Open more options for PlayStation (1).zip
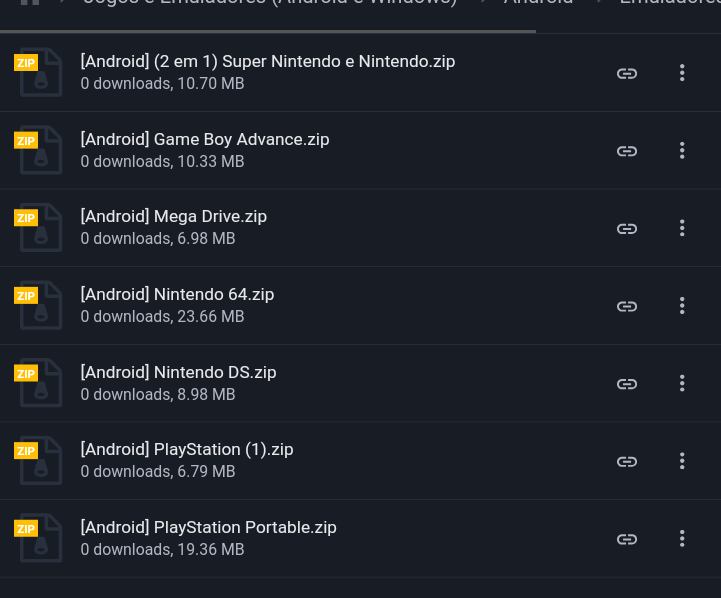 682,461
